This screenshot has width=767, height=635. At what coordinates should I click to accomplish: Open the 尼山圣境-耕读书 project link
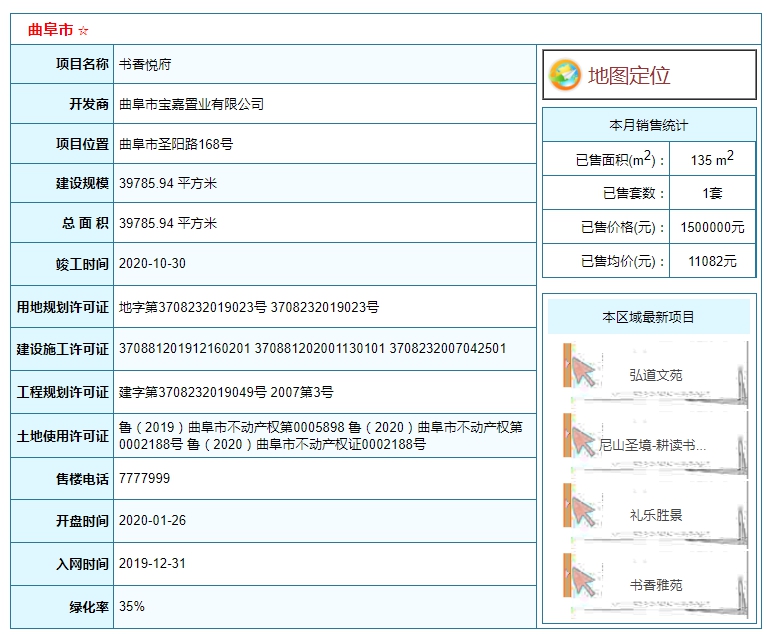(652, 445)
